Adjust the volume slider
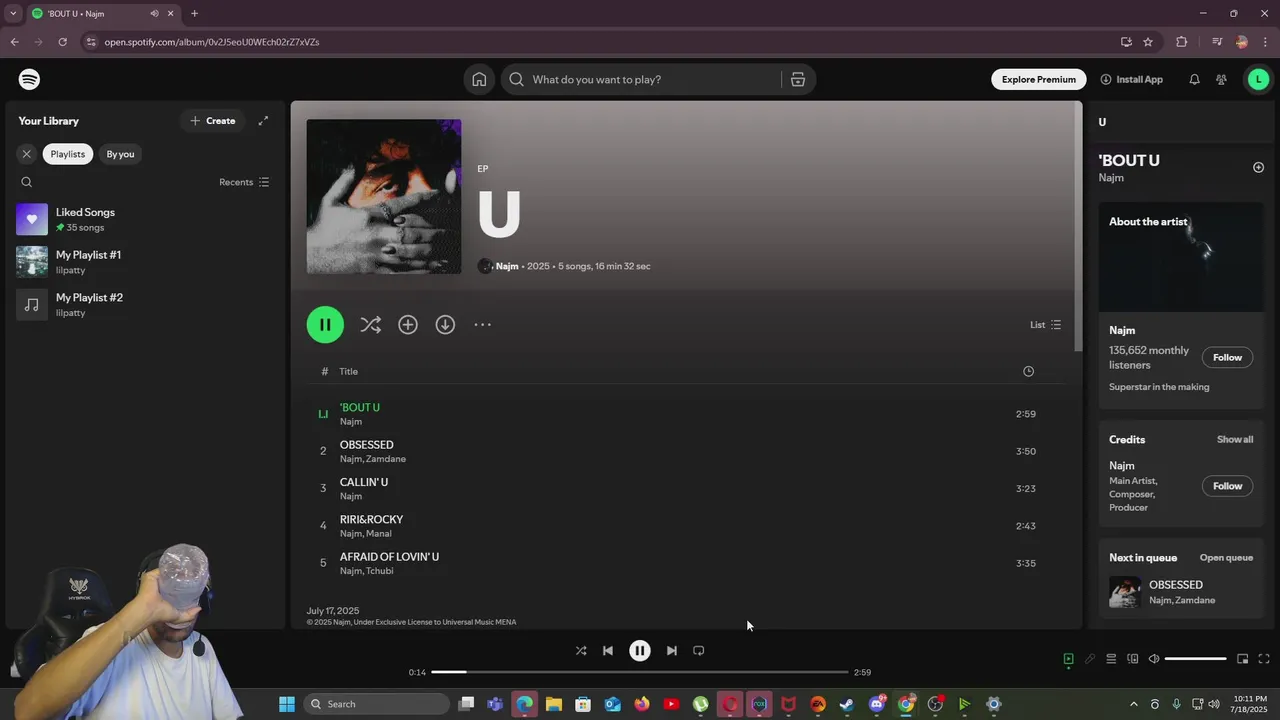The width and height of the screenshot is (1280, 720). [1196, 659]
